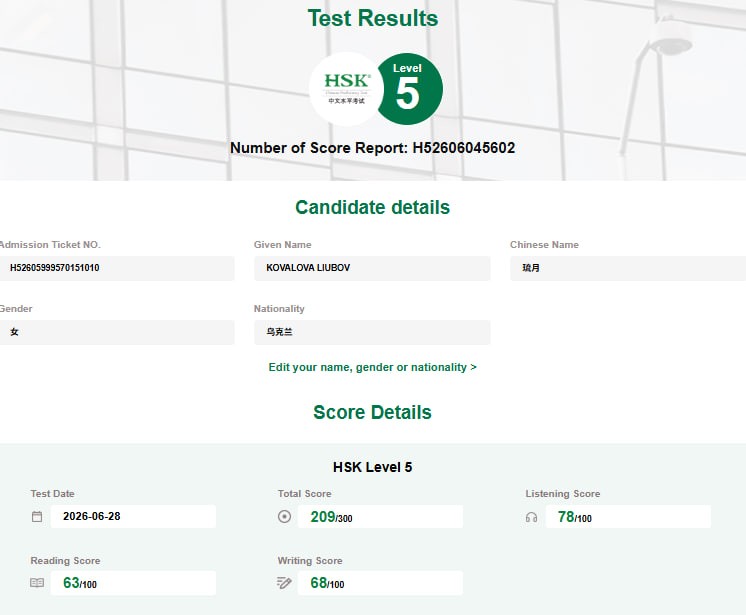Click the 'Candidate details' heading

click(x=373, y=207)
